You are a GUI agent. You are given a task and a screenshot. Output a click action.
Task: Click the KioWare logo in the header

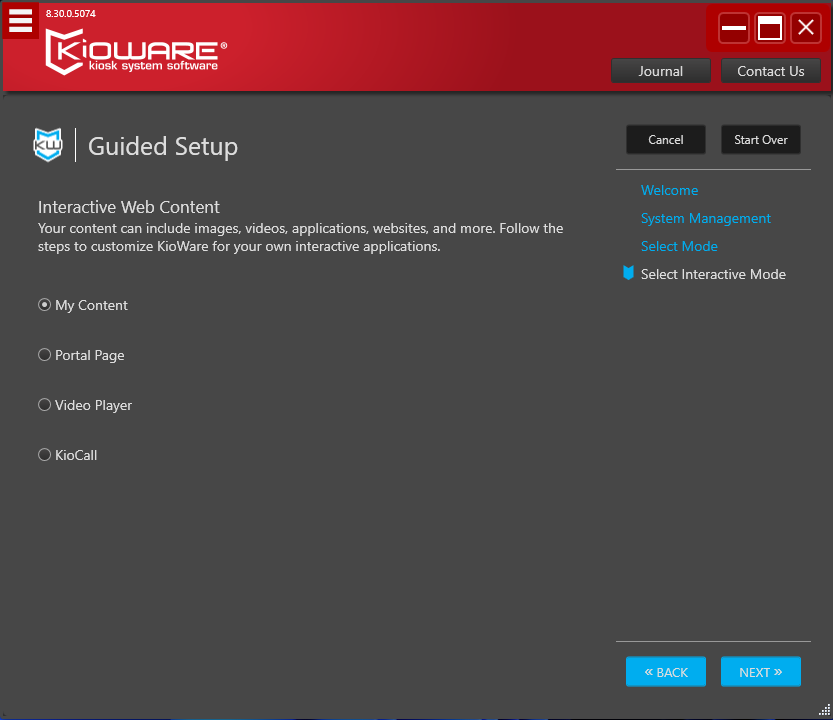[133, 51]
